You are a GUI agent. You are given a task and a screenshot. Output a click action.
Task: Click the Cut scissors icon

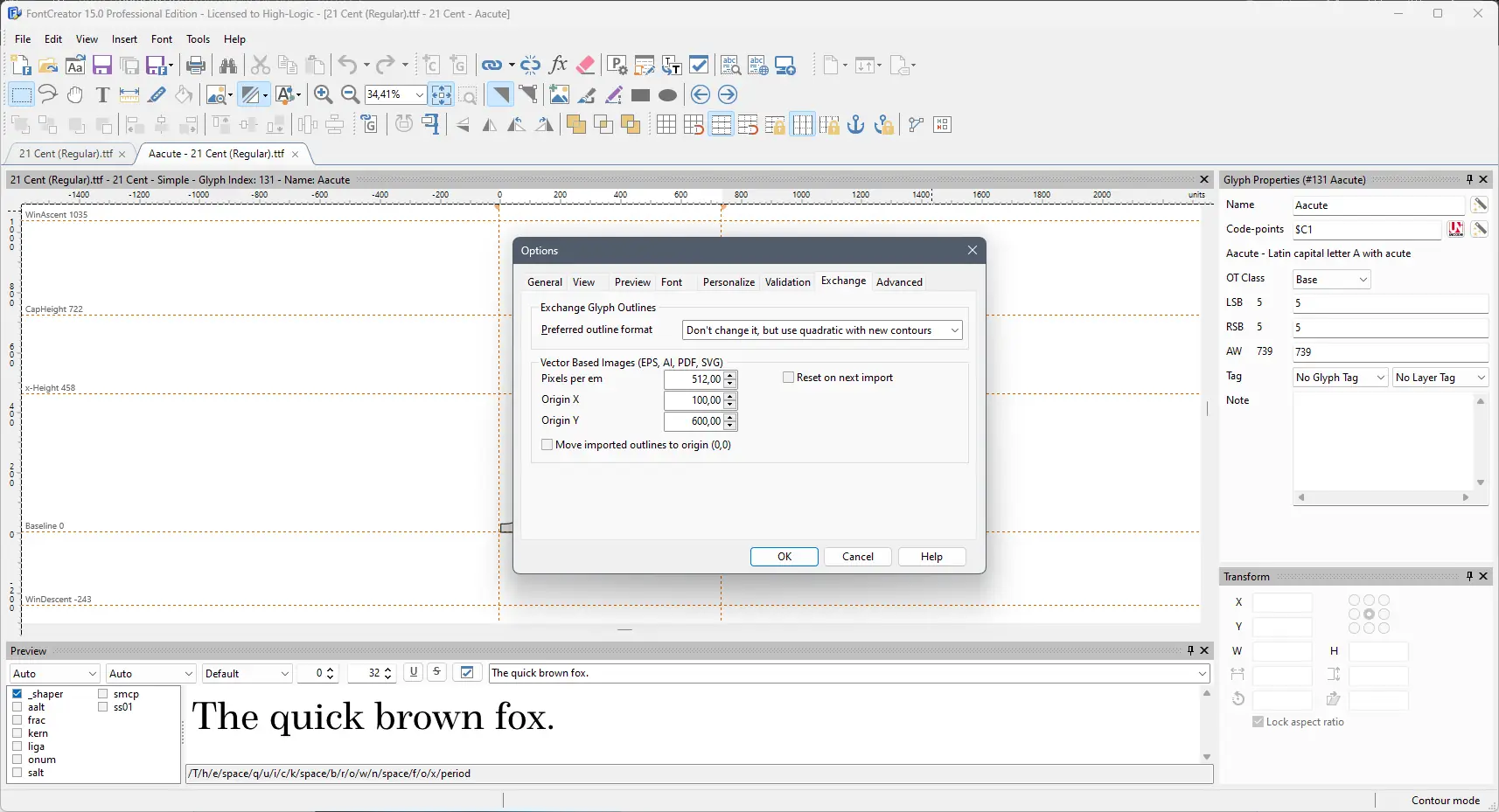261,66
